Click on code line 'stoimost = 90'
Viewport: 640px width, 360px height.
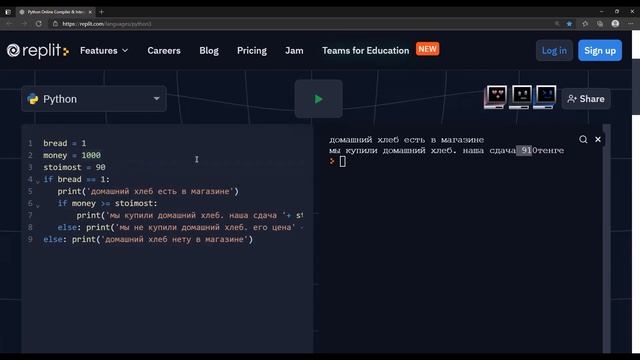point(74,167)
